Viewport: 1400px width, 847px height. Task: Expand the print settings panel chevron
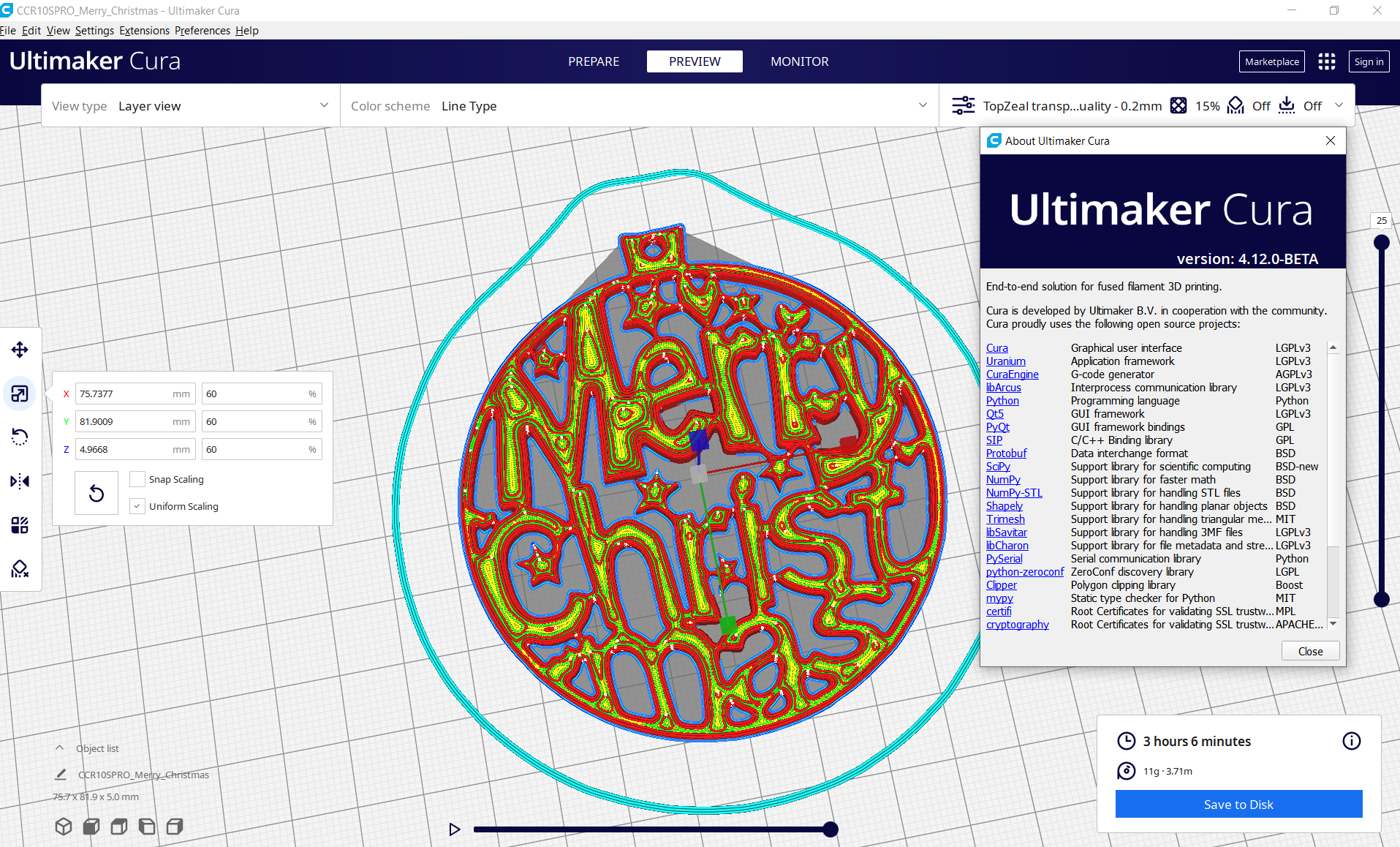point(1339,105)
